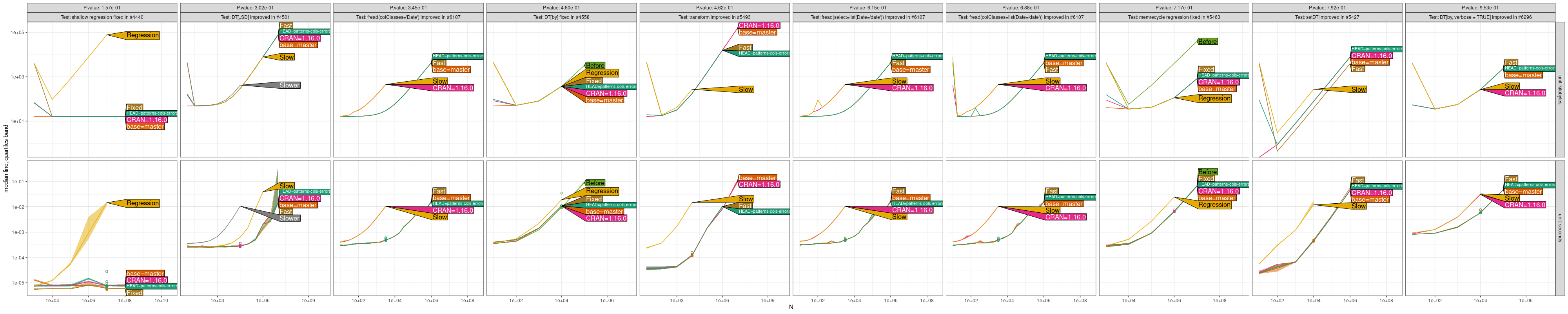Click the 'unit: seconds' row strip
1568x314 pixels.
click(x=1559, y=228)
